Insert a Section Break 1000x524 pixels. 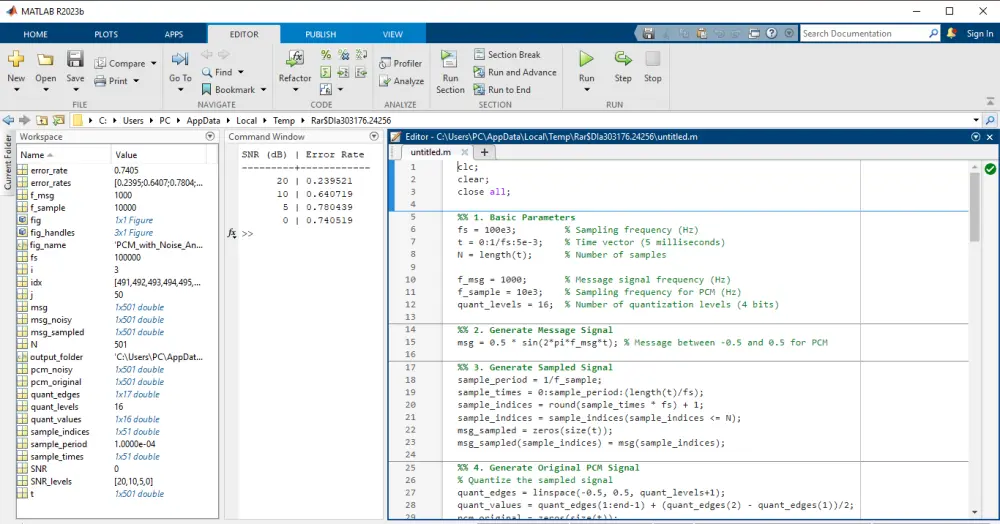point(507,55)
